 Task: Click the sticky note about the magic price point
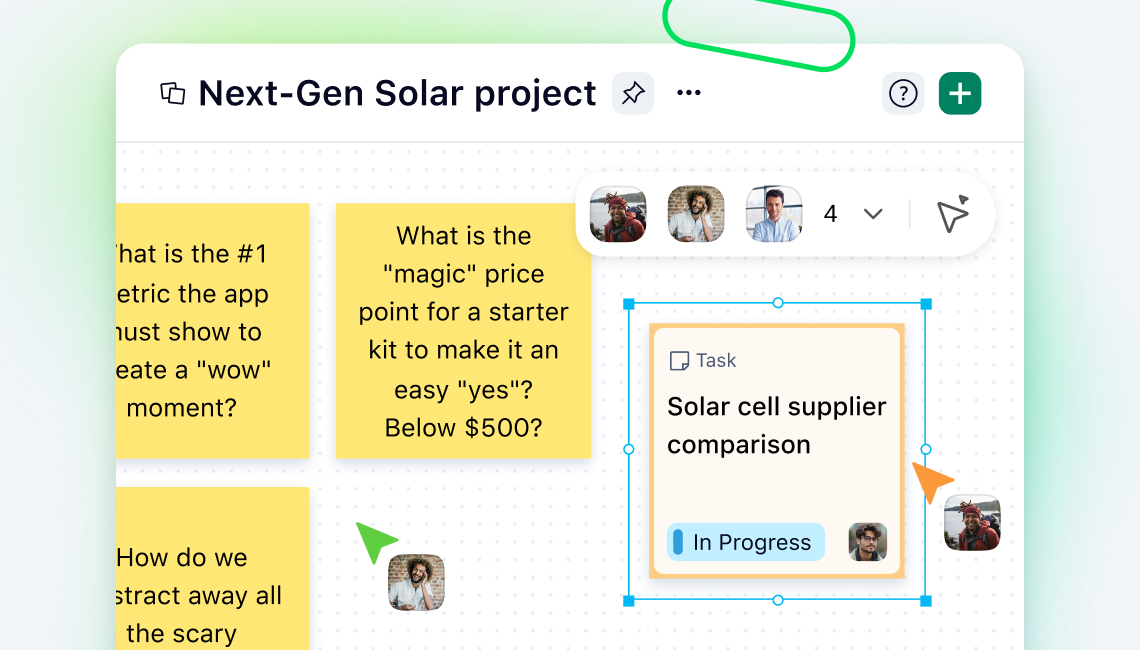tap(462, 332)
